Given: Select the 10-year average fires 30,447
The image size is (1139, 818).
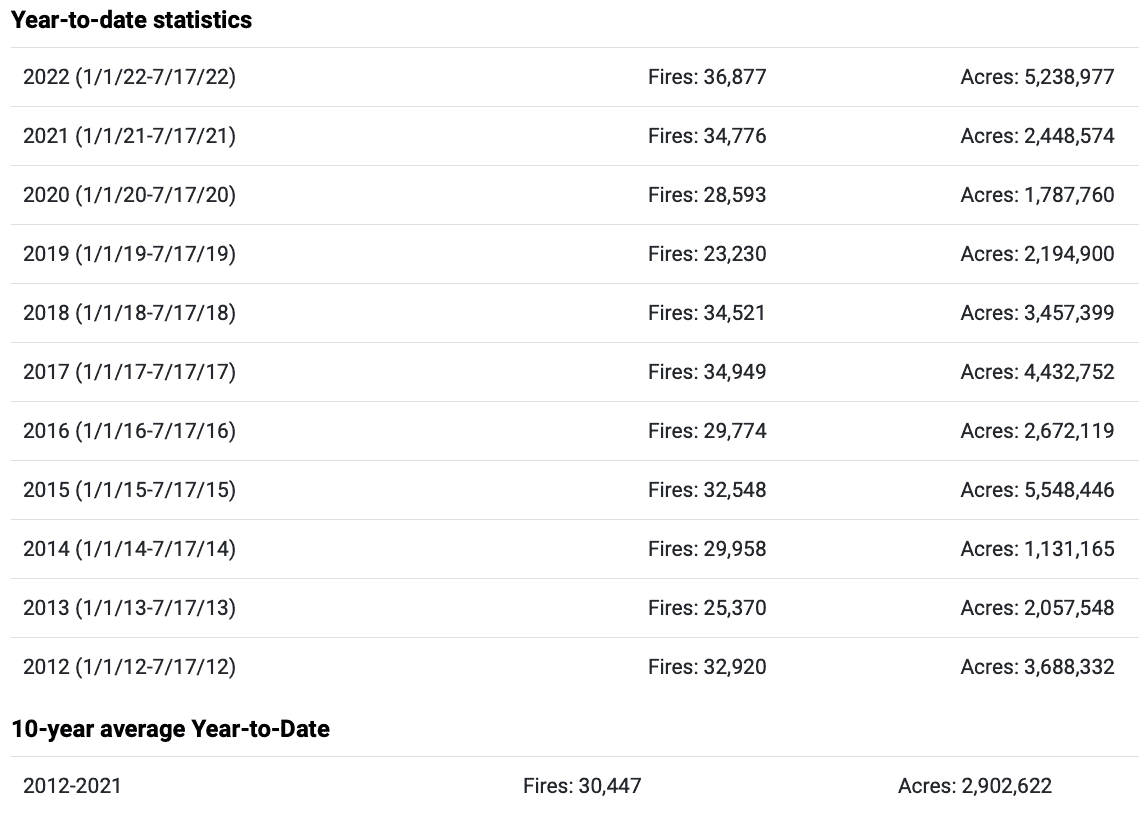Looking at the screenshot, I should click(582, 785).
